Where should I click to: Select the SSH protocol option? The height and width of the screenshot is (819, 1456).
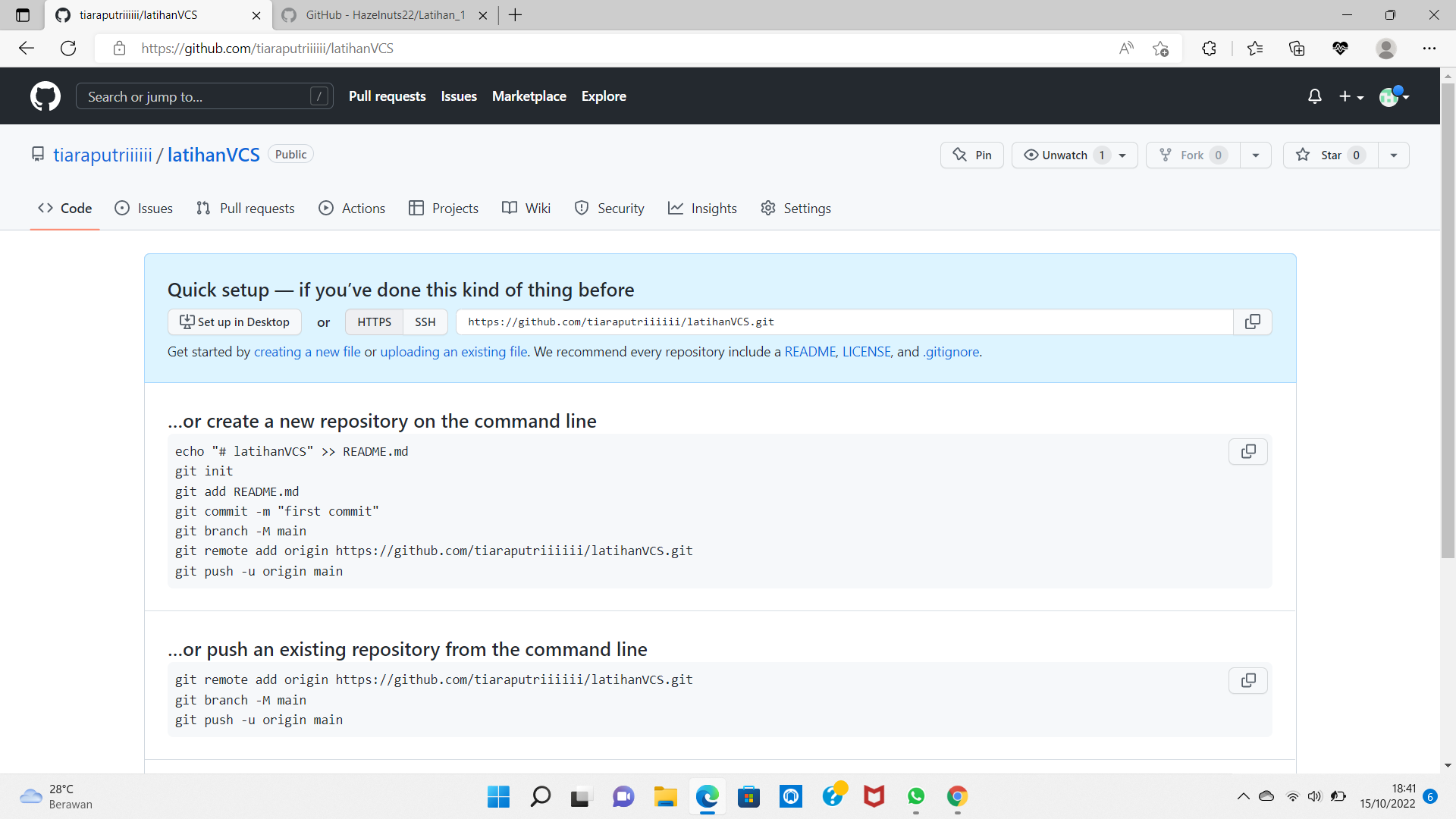coord(425,322)
